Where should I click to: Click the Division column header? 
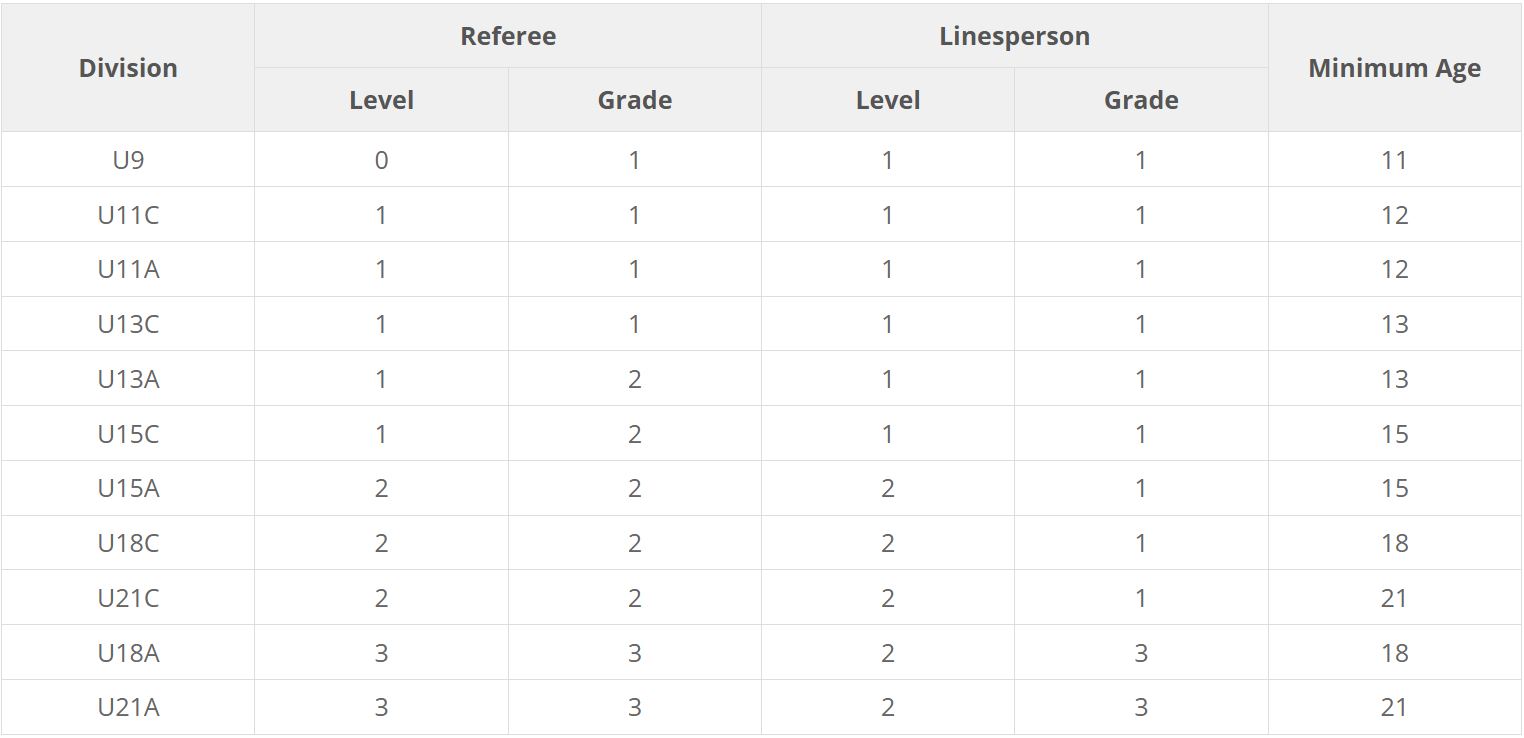pos(128,68)
